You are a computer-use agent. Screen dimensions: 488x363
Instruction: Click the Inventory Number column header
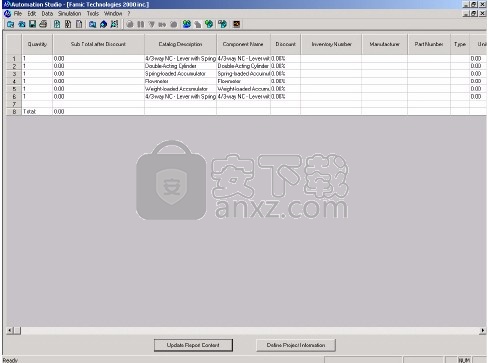pos(331,44)
